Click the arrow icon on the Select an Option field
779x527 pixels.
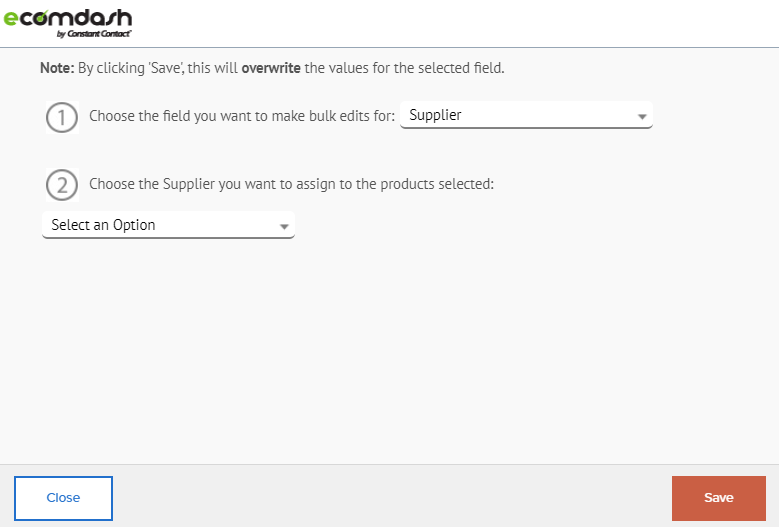coord(284,226)
